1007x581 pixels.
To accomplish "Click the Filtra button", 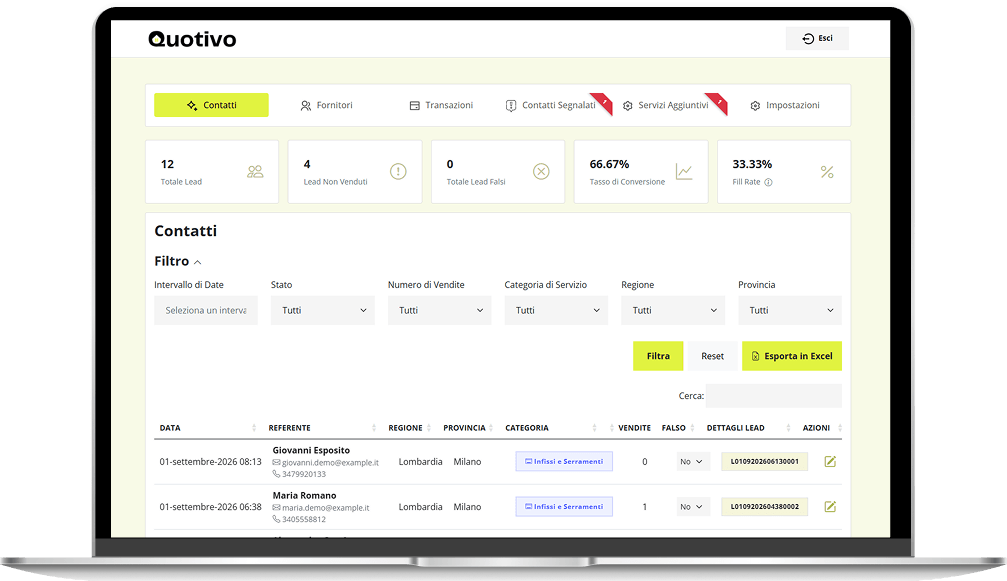I will 658,356.
